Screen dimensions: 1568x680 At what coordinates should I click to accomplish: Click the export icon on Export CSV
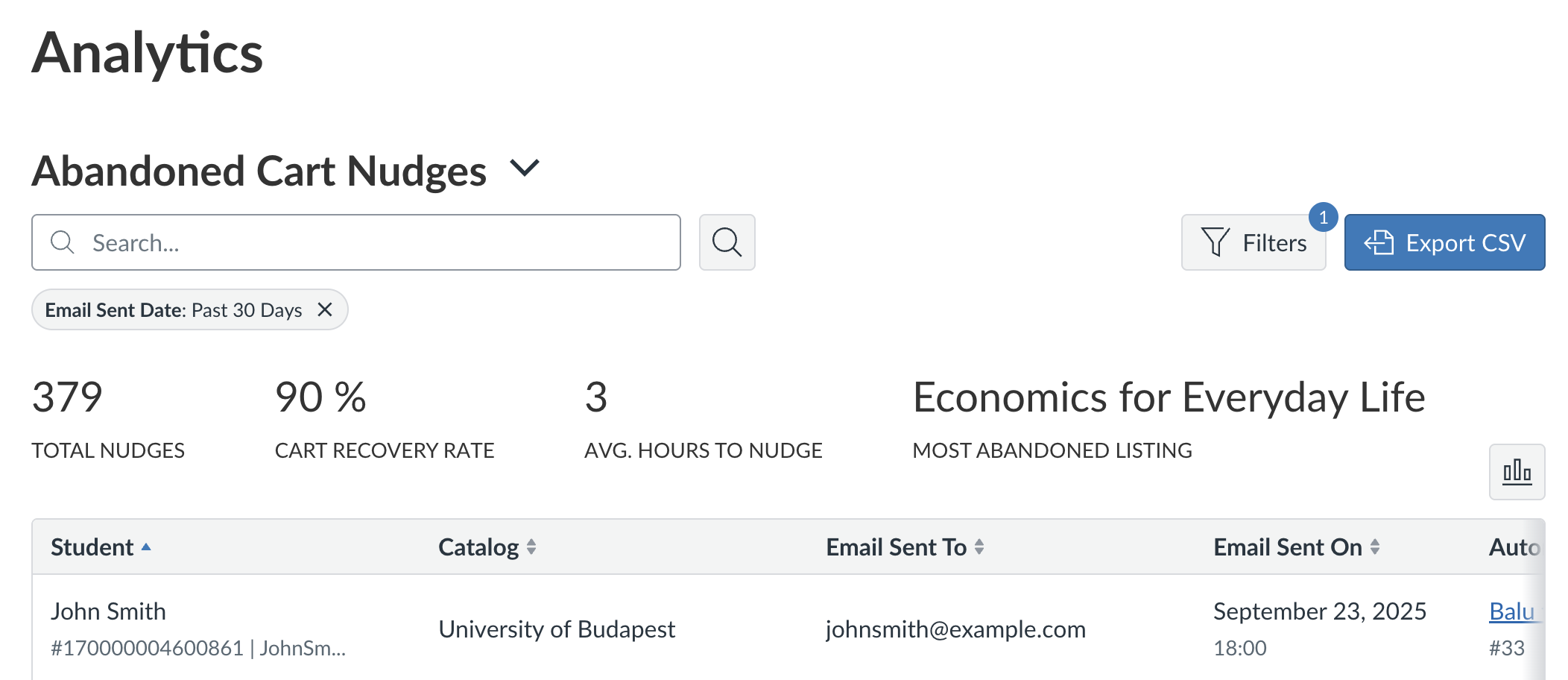(x=1379, y=242)
